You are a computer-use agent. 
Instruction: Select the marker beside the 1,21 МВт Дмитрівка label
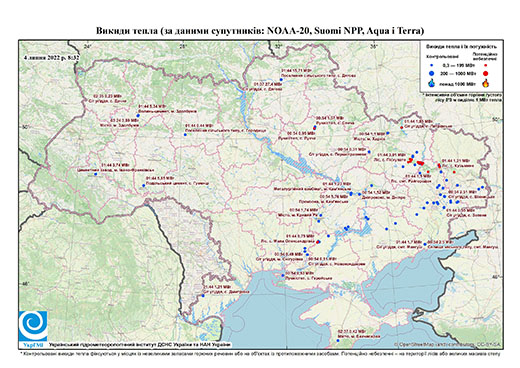pyautogui.click(x=203, y=295)
